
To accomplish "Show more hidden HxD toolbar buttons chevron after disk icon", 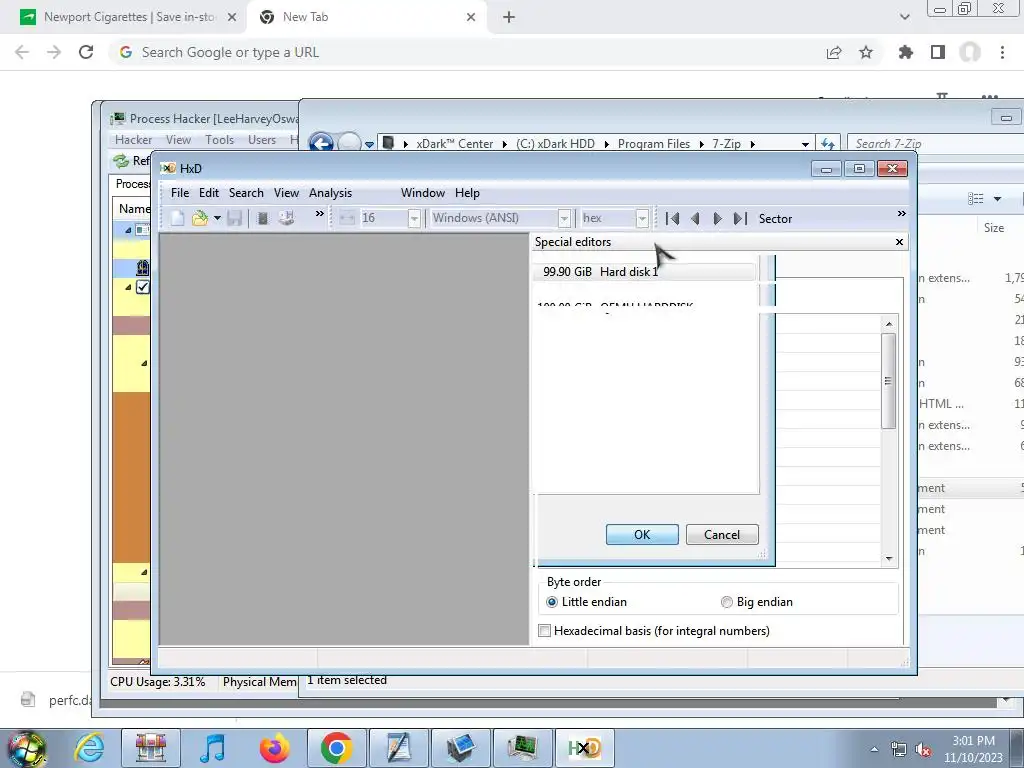I will 319,214.
